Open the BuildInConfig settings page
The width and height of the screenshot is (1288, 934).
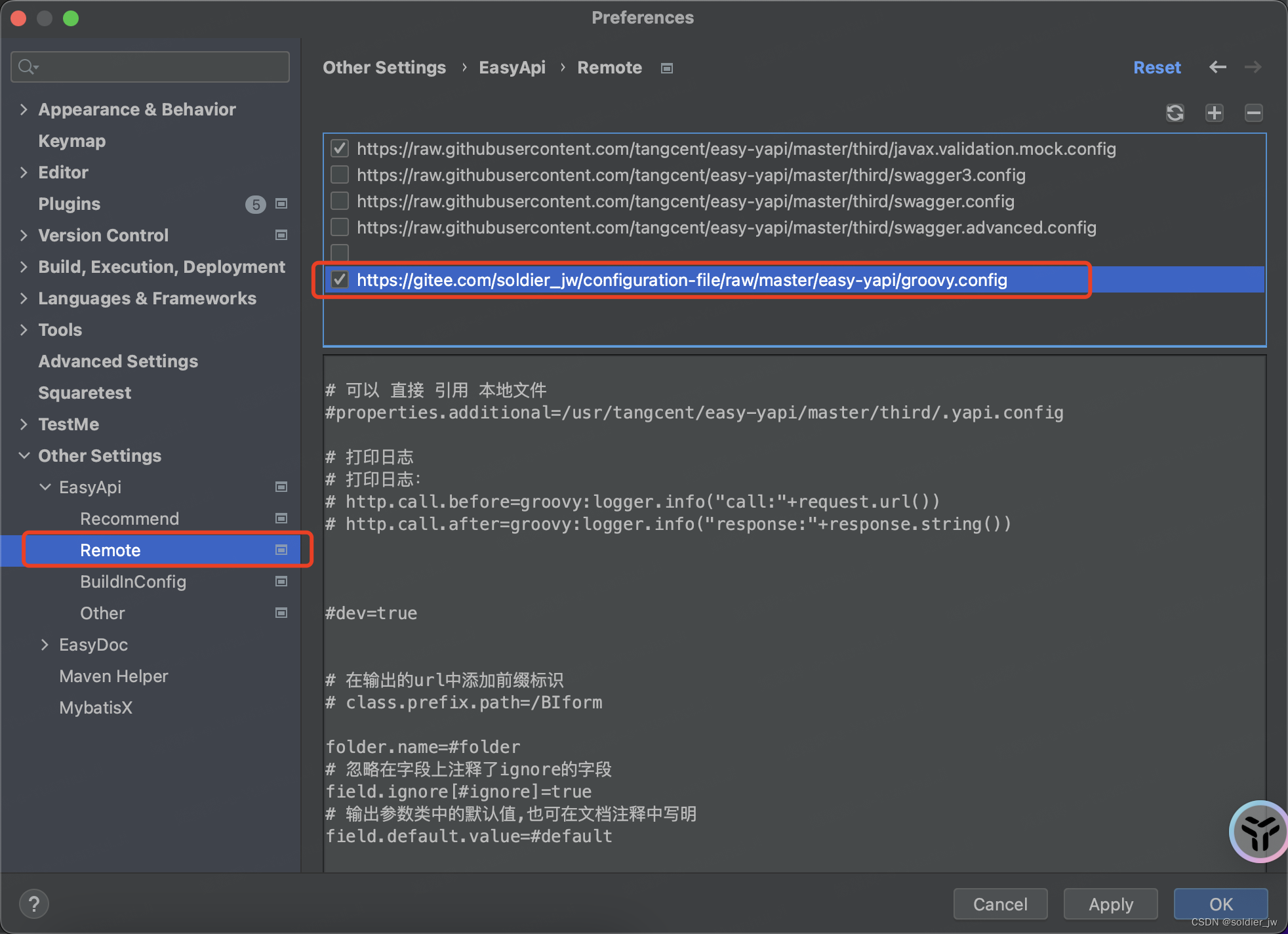133,582
